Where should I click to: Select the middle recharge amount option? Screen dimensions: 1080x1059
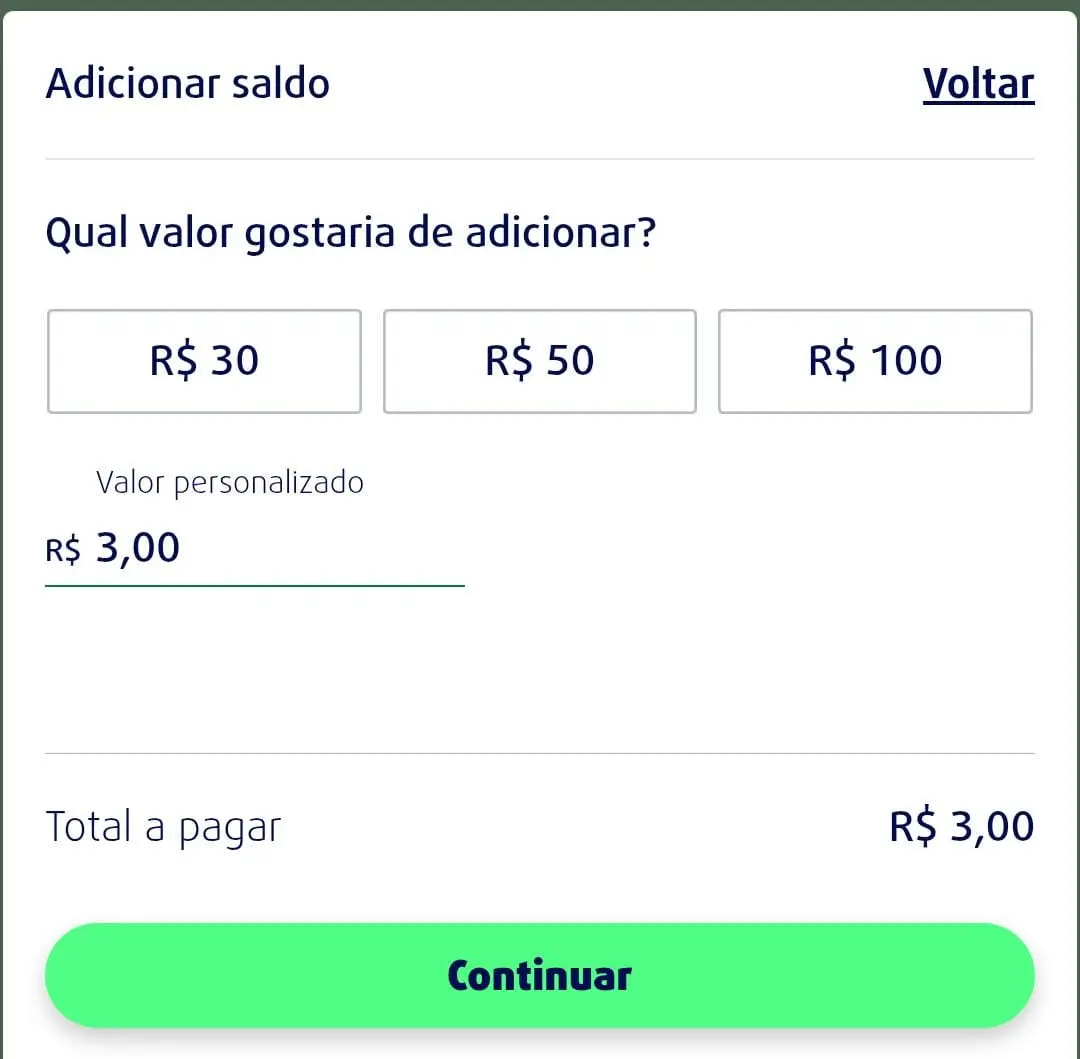[x=539, y=361]
